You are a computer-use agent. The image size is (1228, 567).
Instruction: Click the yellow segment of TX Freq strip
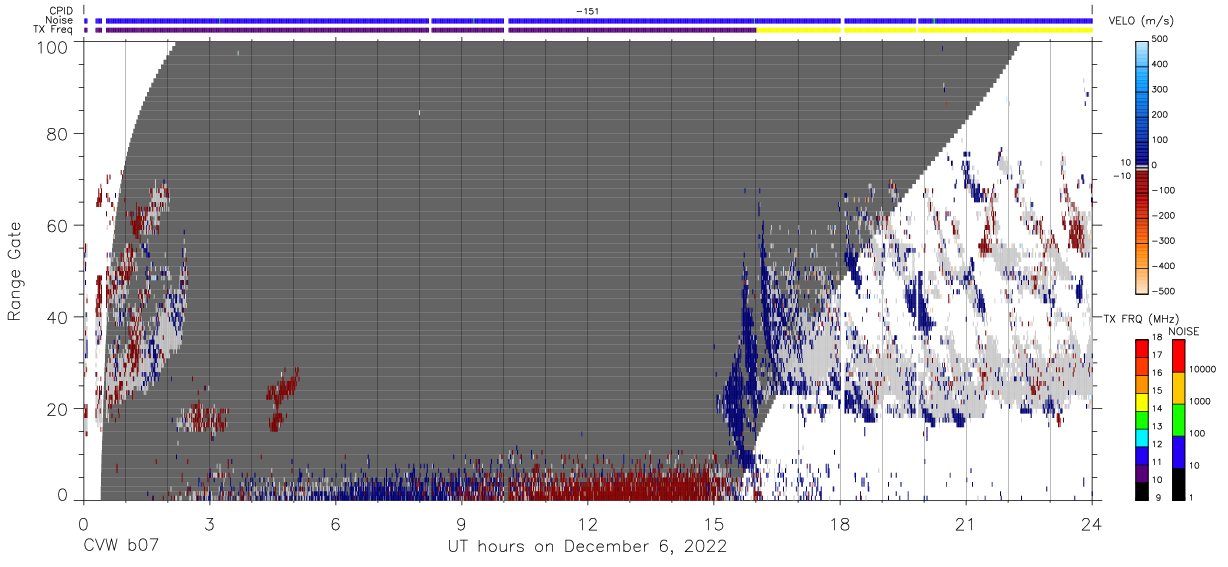[x=924, y=30]
